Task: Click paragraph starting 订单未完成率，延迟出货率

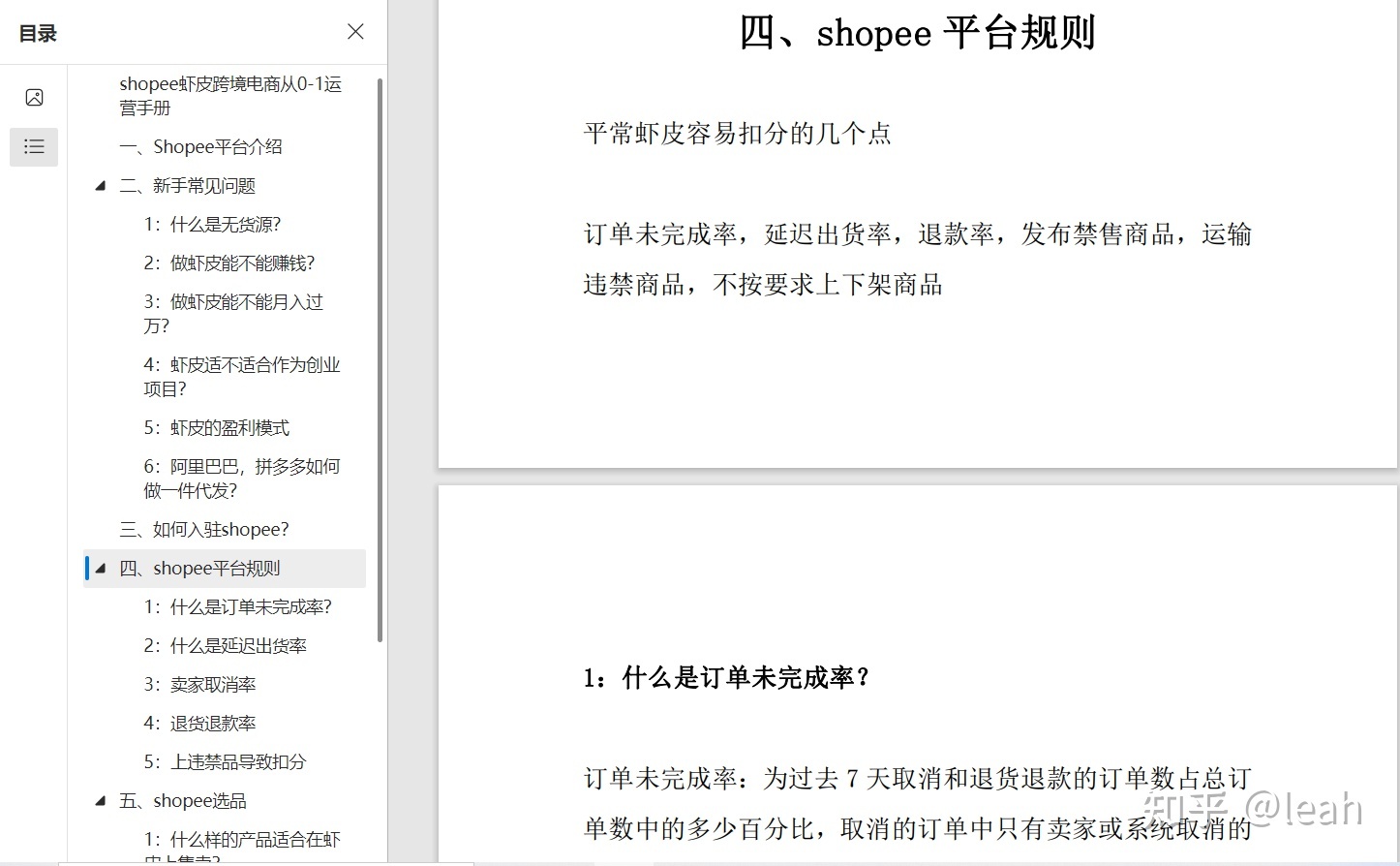Action: pyautogui.click(x=918, y=260)
